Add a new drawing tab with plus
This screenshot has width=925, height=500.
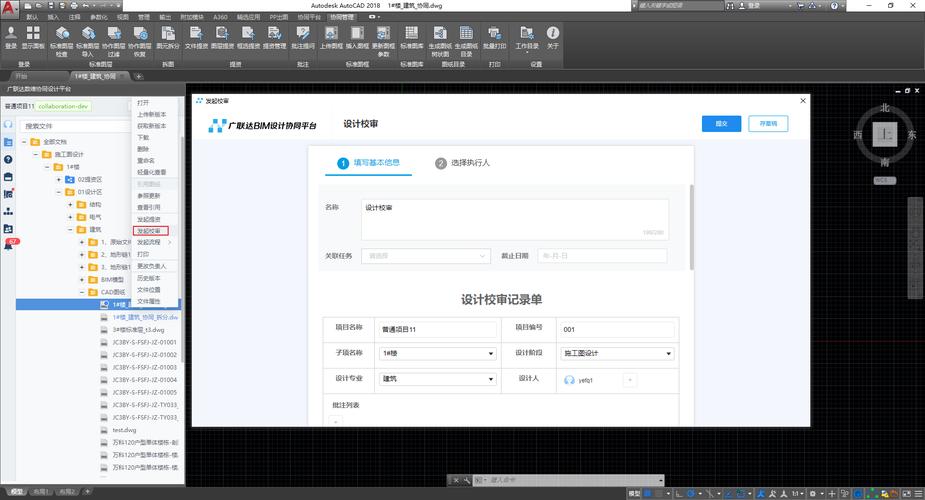click(x=139, y=76)
